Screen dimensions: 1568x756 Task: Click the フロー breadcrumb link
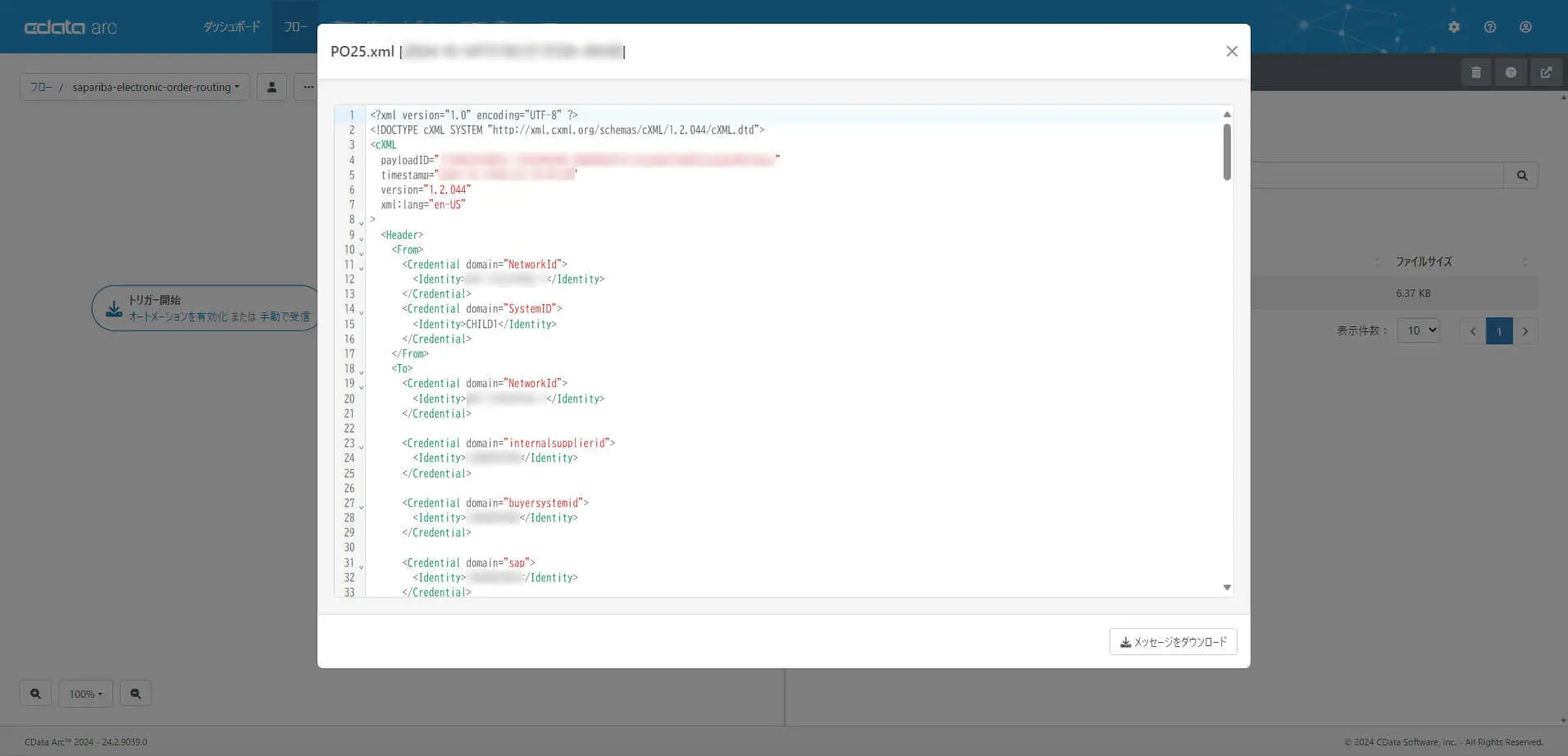41,87
